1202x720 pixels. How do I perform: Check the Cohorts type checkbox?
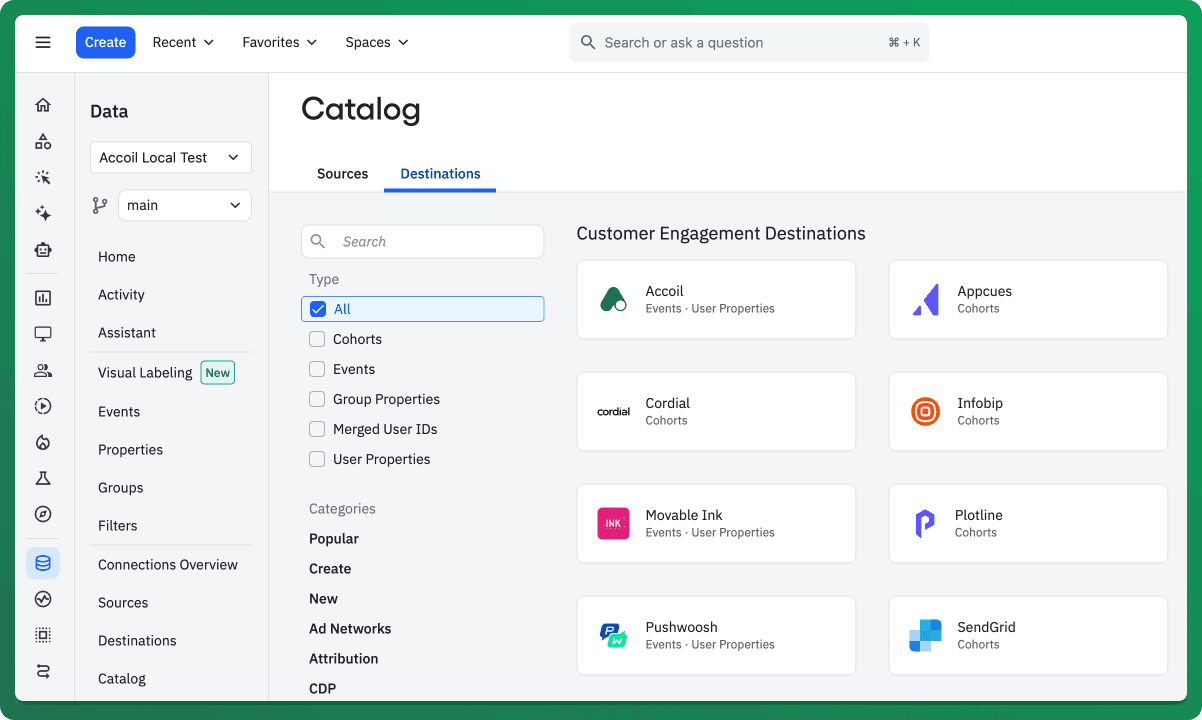(x=317, y=339)
